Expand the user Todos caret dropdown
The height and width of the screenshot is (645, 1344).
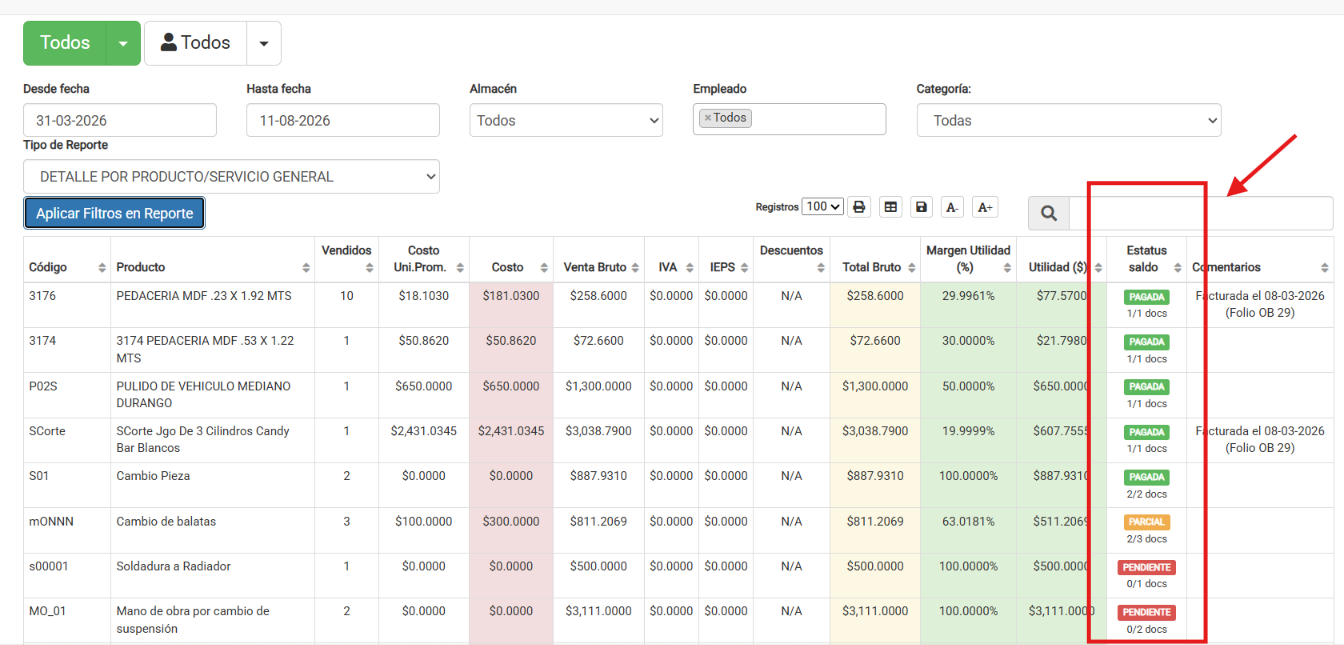click(264, 43)
